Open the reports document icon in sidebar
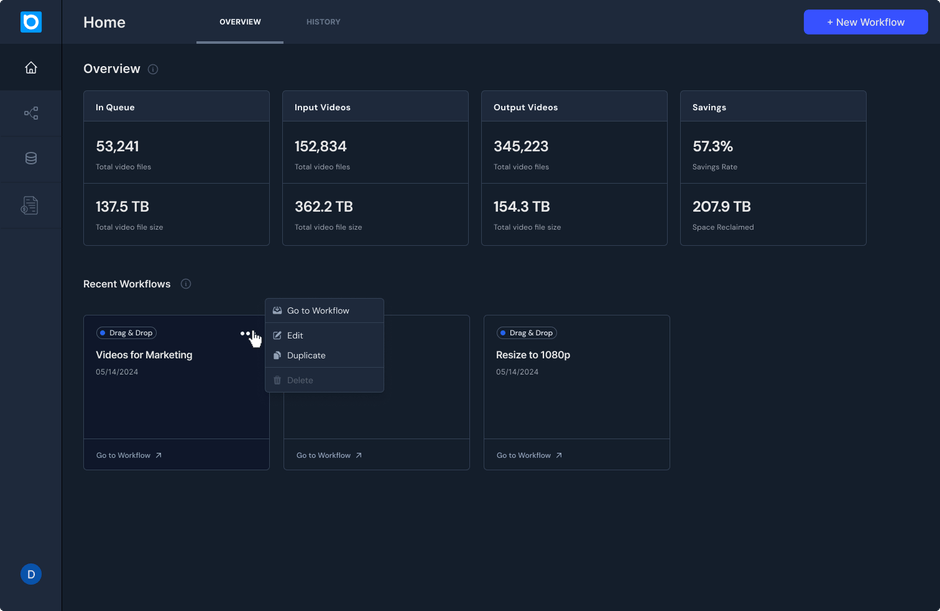940x611 pixels. (31, 206)
